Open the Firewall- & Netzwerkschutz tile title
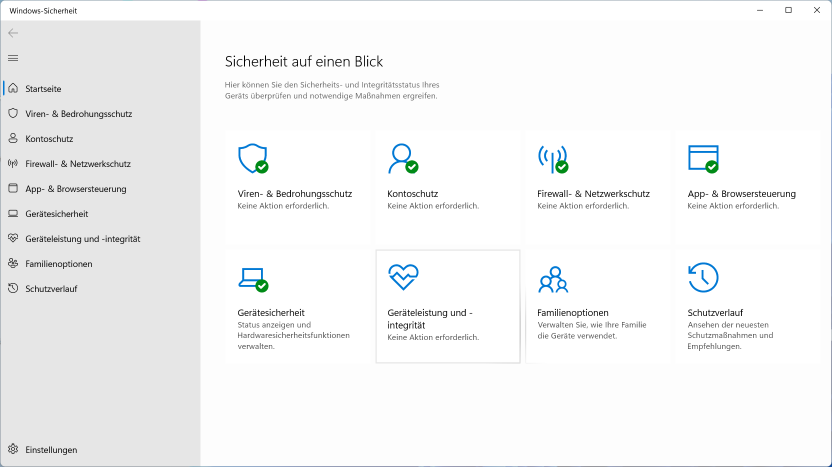This screenshot has width=832, height=467. [x=593, y=194]
